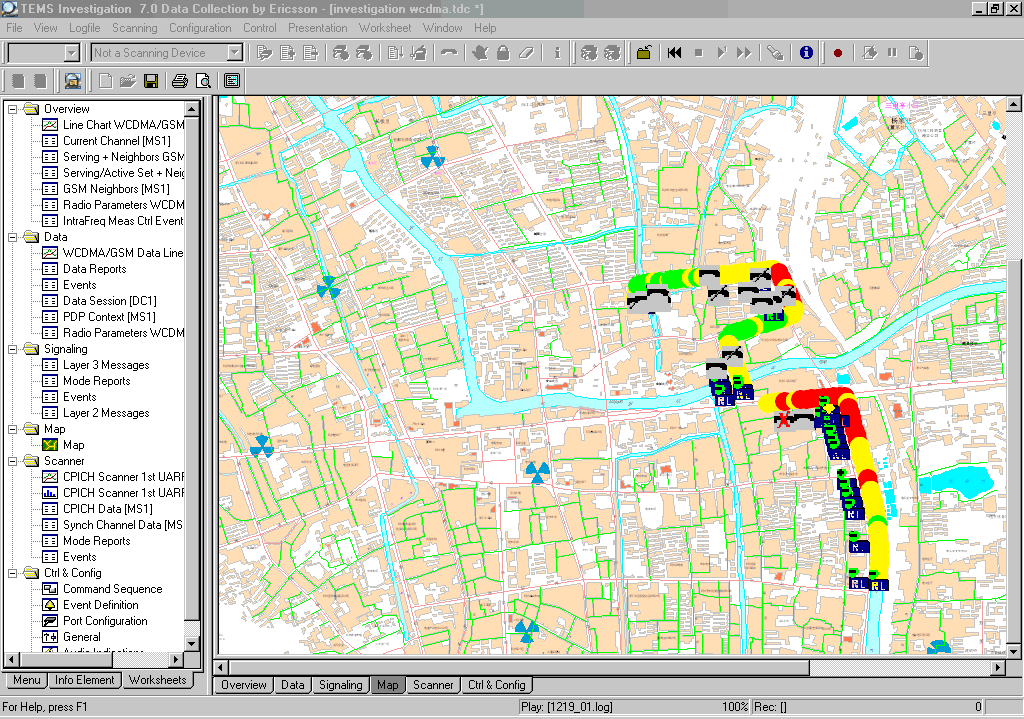Image resolution: width=1024 pixels, height=719 pixels.
Task: Open the Logfile menu
Action: coord(85,28)
